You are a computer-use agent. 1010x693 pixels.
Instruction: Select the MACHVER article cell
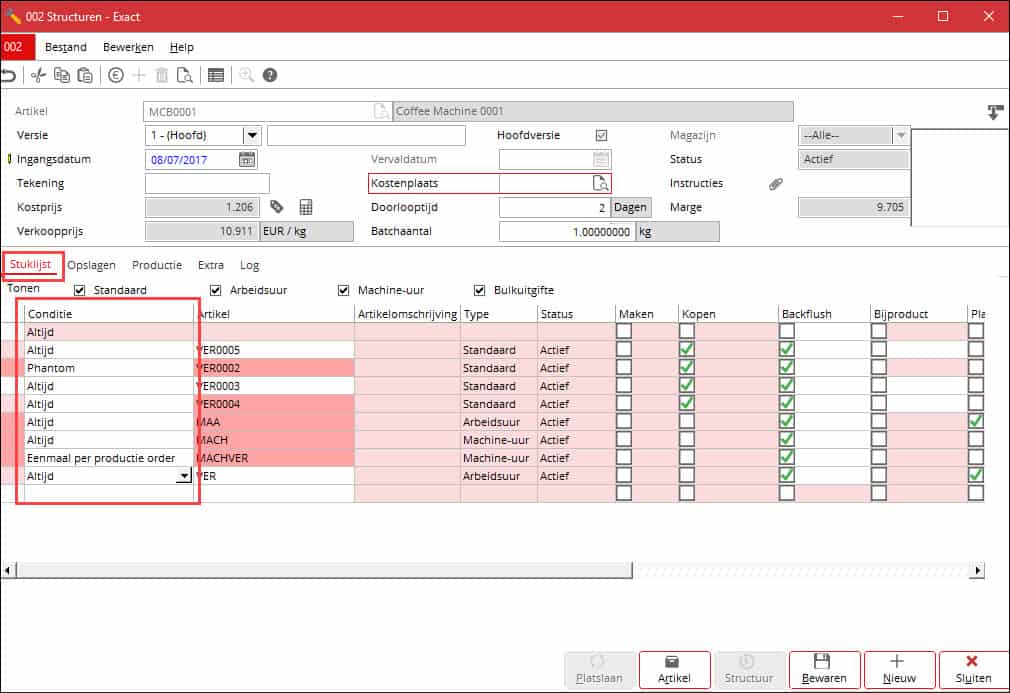(274, 458)
